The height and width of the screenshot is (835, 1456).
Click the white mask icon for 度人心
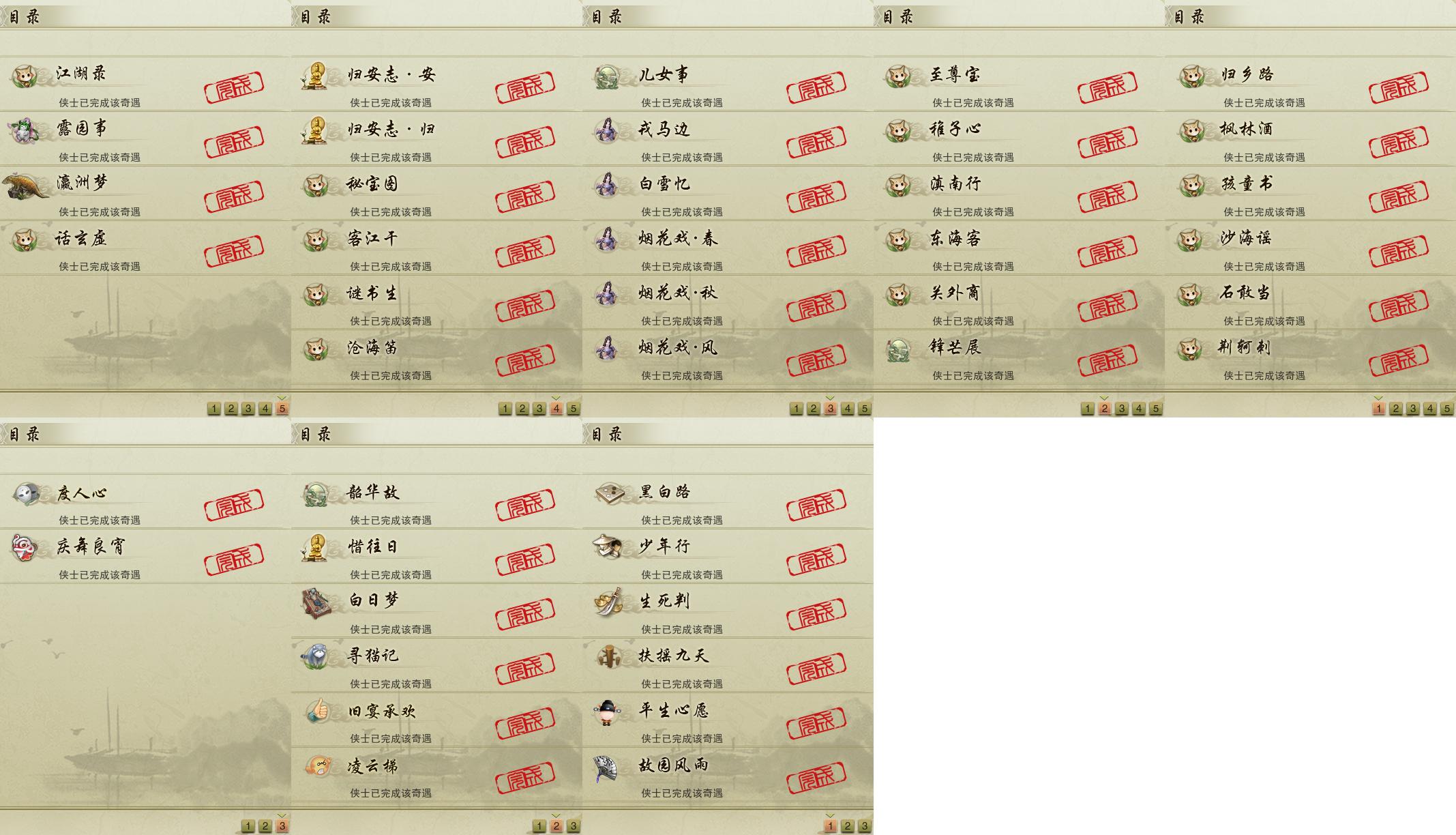(27, 493)
